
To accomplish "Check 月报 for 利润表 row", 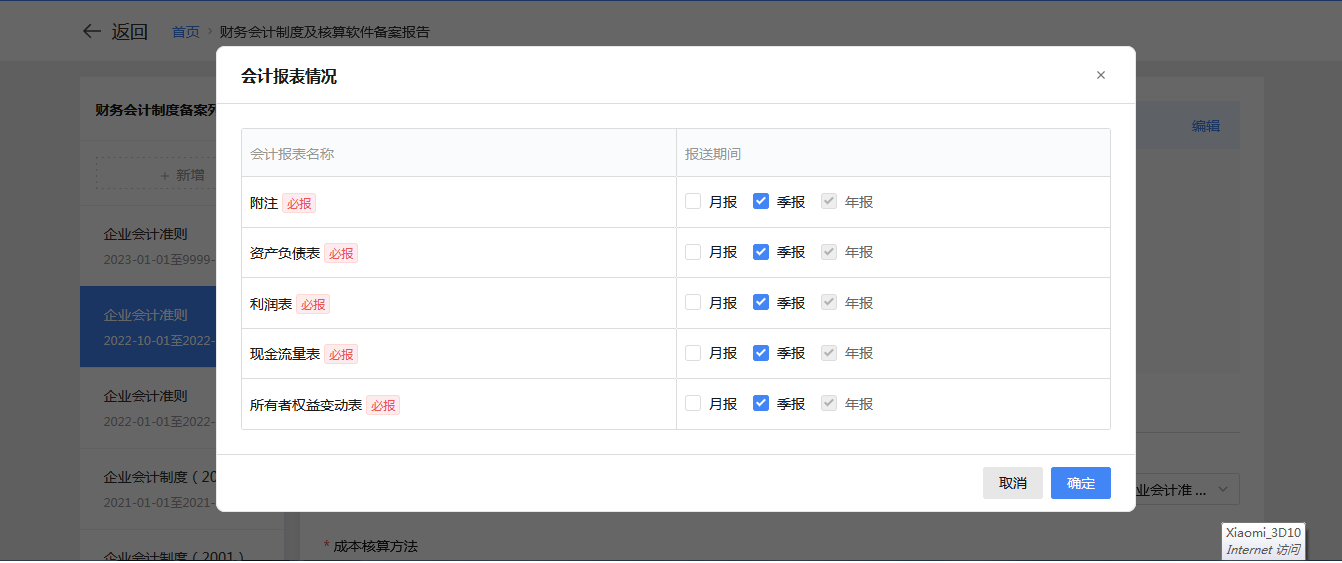I will [693, 302].
